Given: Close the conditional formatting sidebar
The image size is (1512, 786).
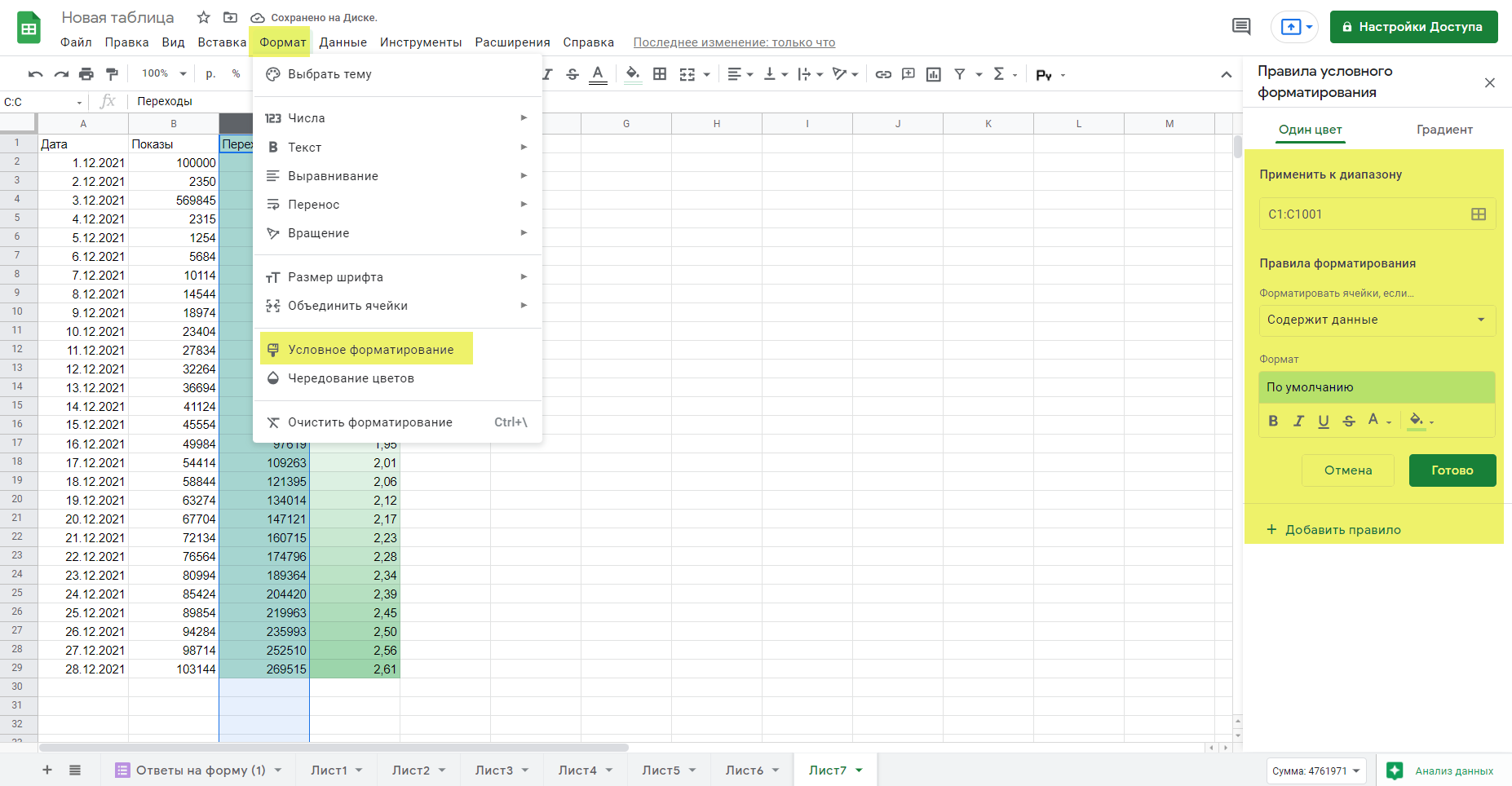Looking at the screenshot, I should tap(1489, 82).
